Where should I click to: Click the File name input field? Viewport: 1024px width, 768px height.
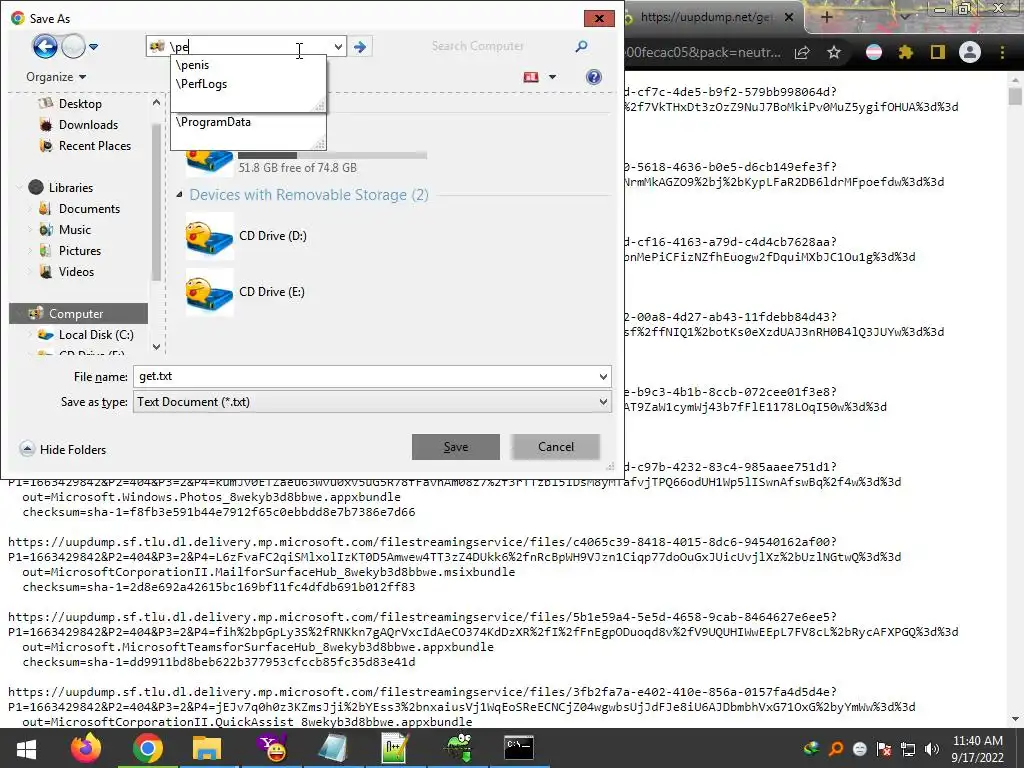(366, 376)
